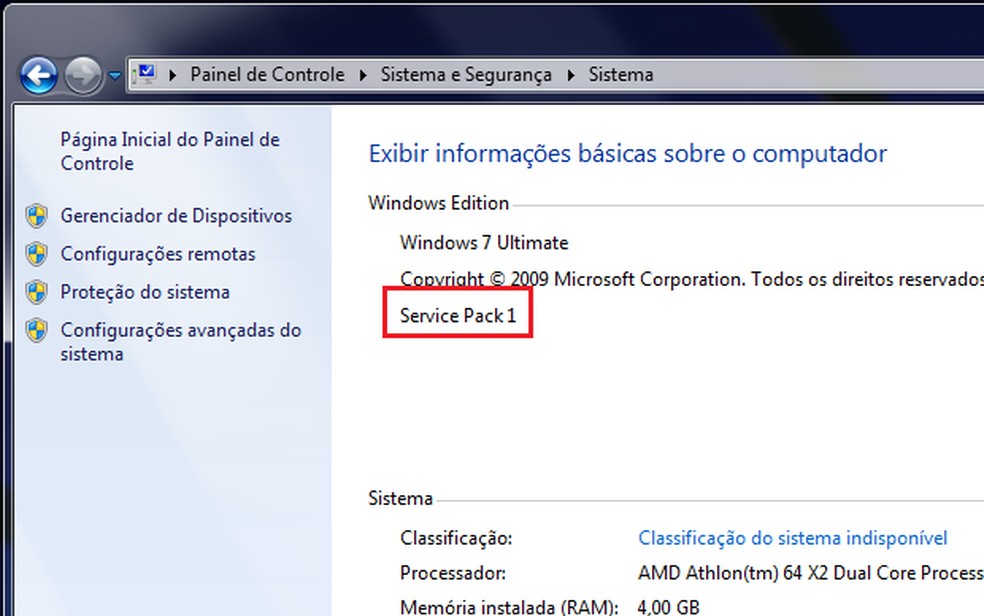Click the greyed Forward arrow button
This screenshot has width=984, height=616.
point(81,74)
